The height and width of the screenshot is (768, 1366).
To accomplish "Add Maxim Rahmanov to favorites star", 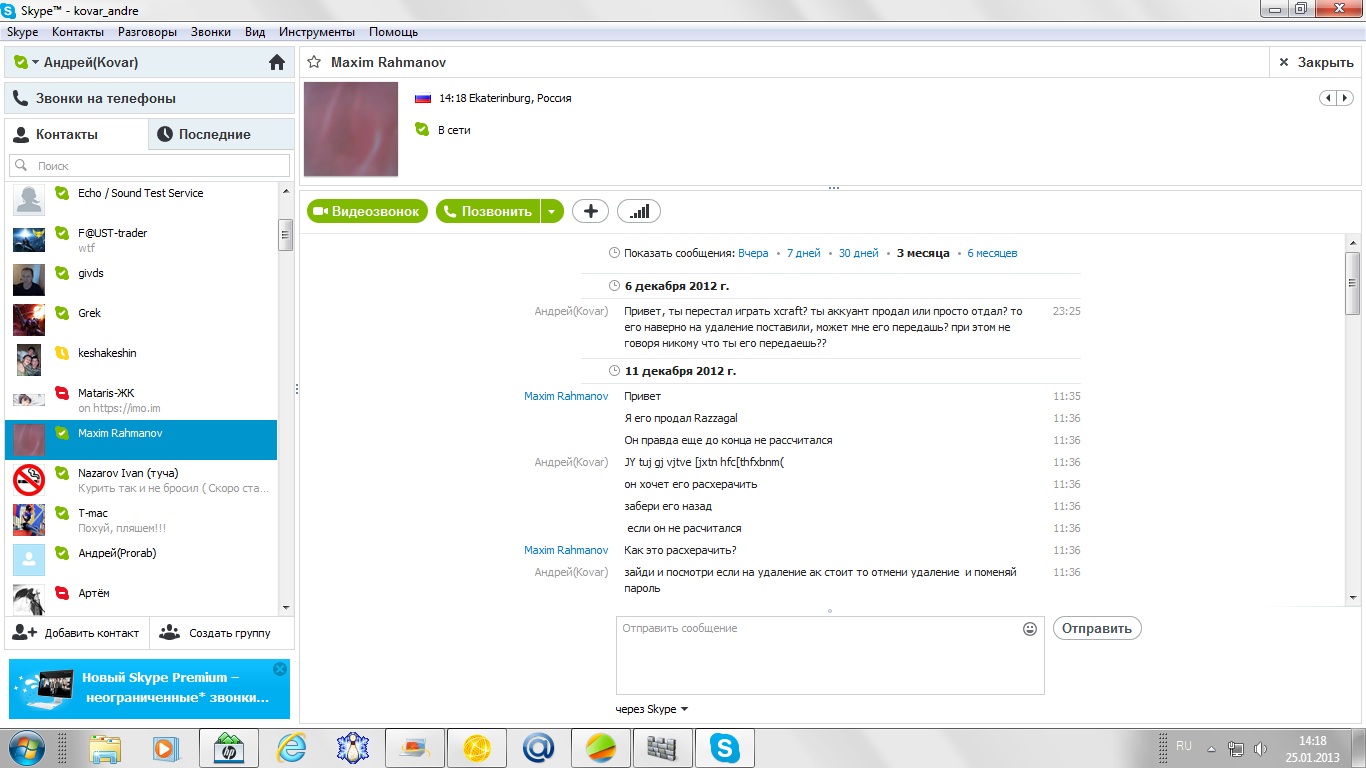I will pyautogui.click(x=314, y=62).
